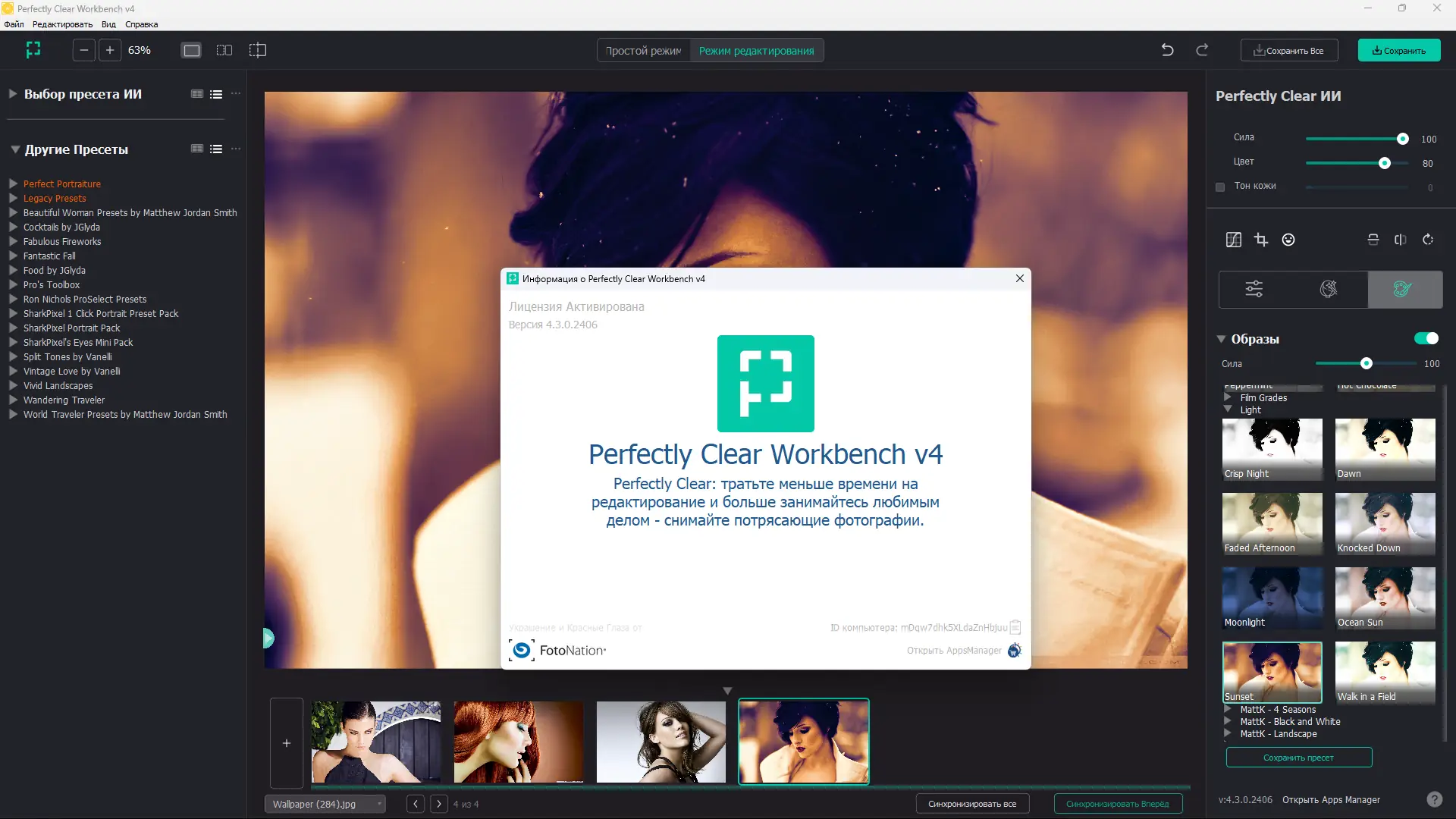The height and width of the screenshot is (819, 1456).
Task: Click Синхронизировать все button
Action: (x=971, y=804)
